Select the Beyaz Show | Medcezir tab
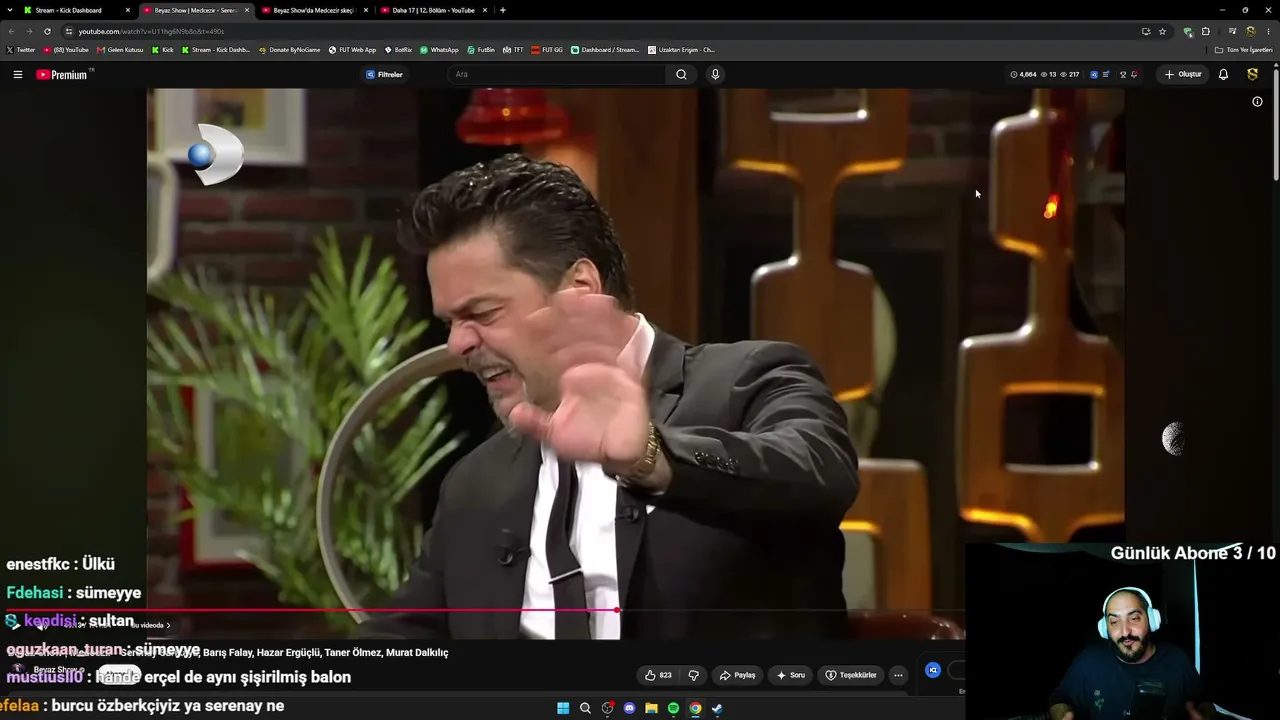 tap(195, 10)
